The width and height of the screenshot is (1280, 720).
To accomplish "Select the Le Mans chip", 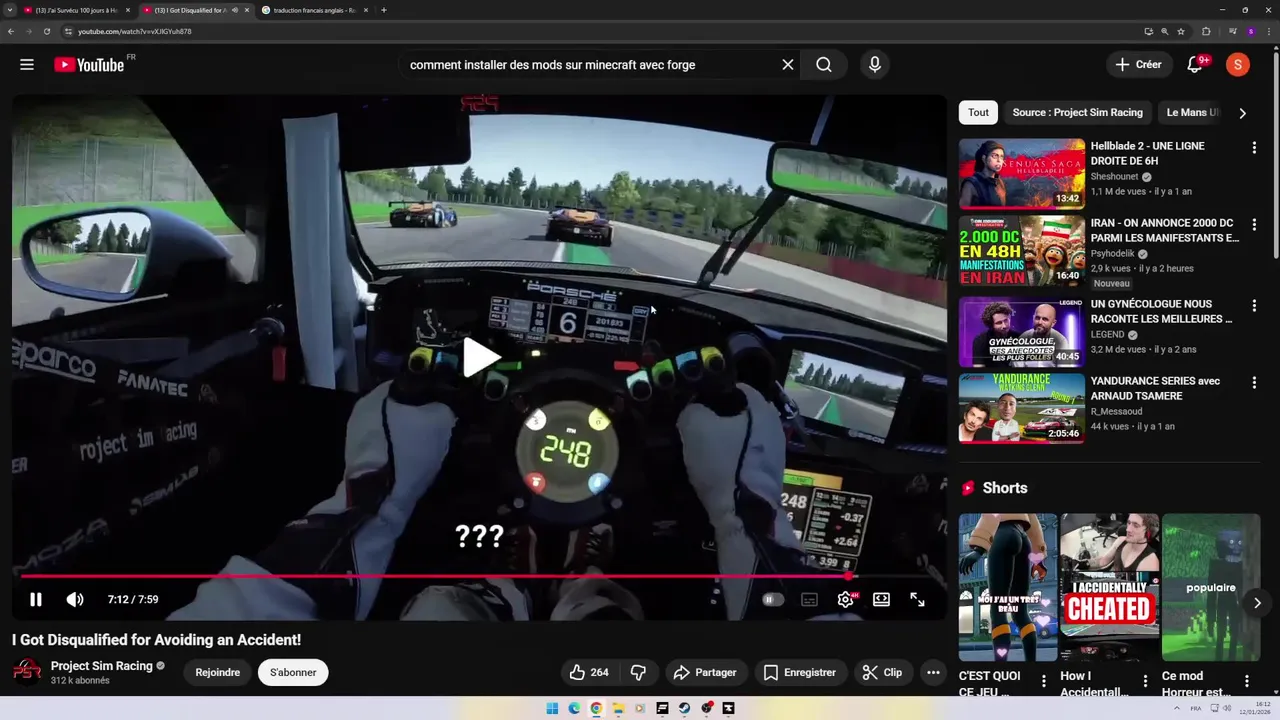I will pyautogui.click(x=1192, y=113).
